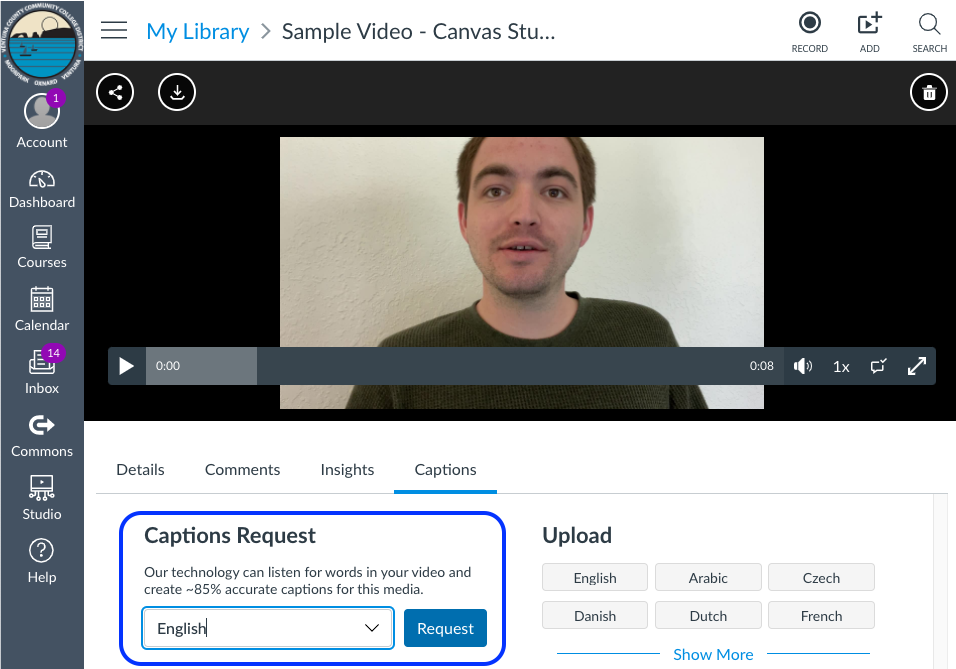956x669 pixels.
Task: Mute the video volume
Action: [802, 366]
